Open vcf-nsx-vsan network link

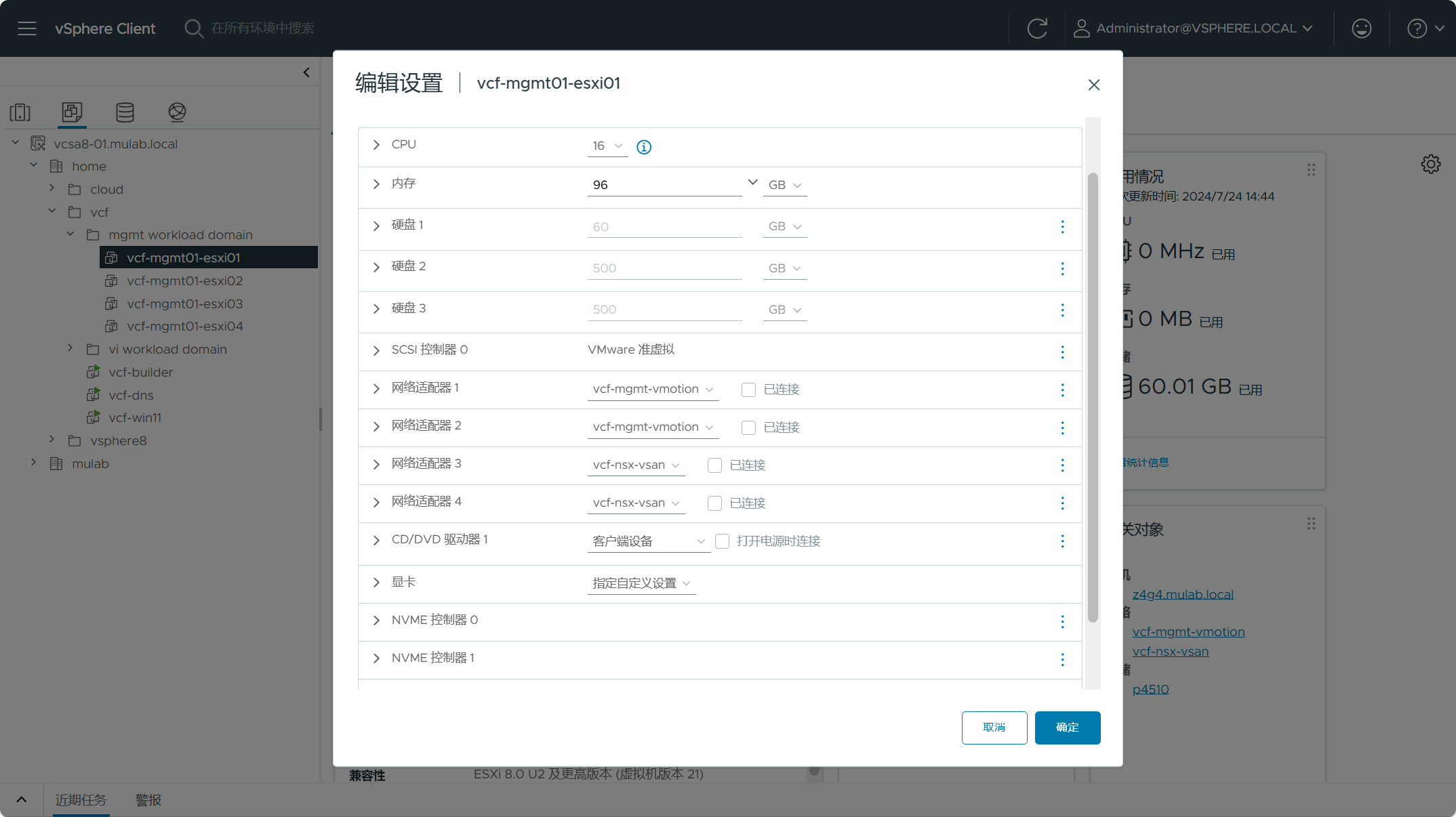coord(1171,652)
